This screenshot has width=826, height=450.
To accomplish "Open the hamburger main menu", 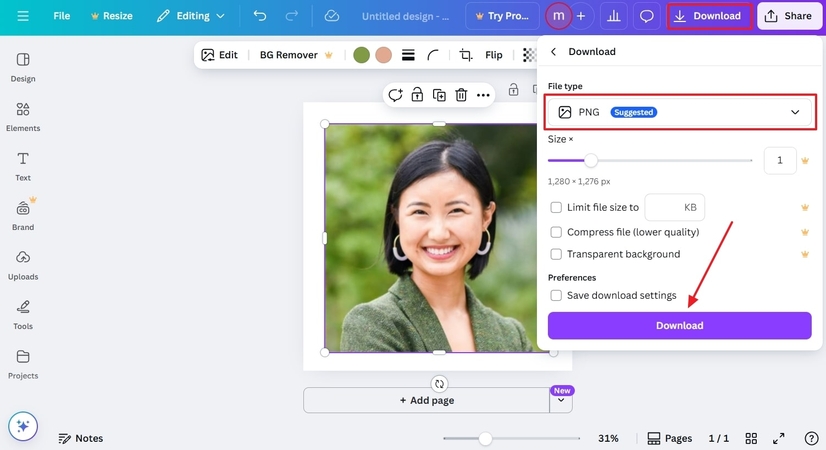I will [23, 16].
